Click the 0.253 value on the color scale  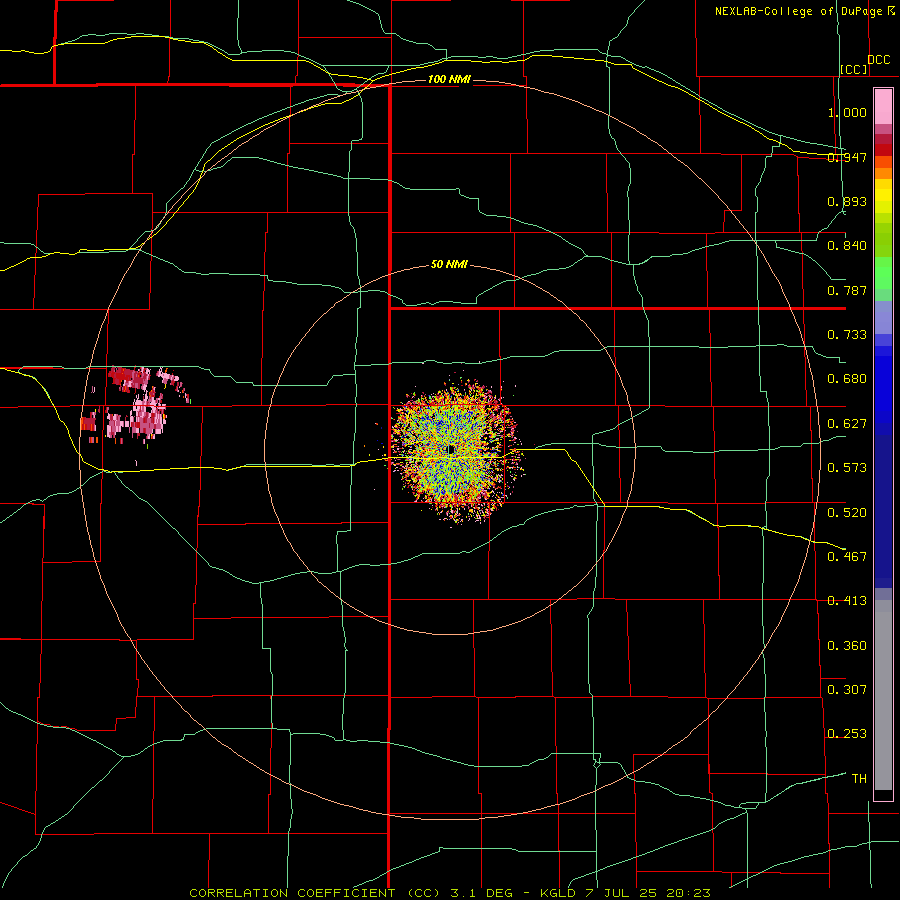(847, 734)
